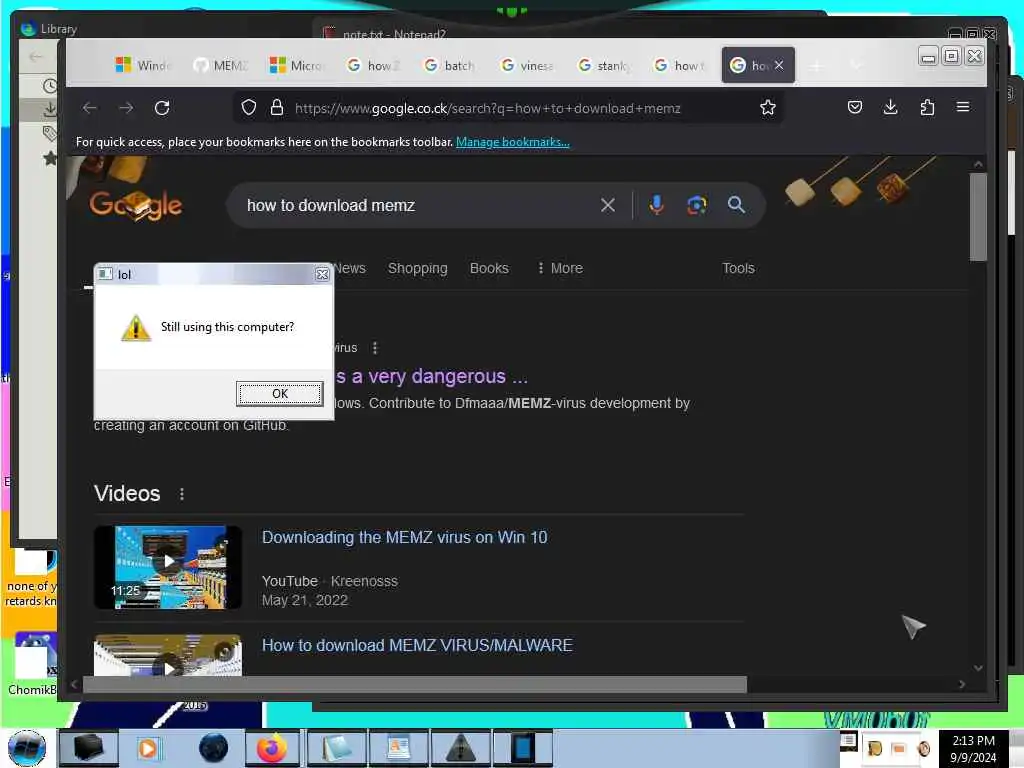The width and height of the screenshot is (1024, 768).
Task: Open the tracking protection shield panel
Action: (249, 107)
